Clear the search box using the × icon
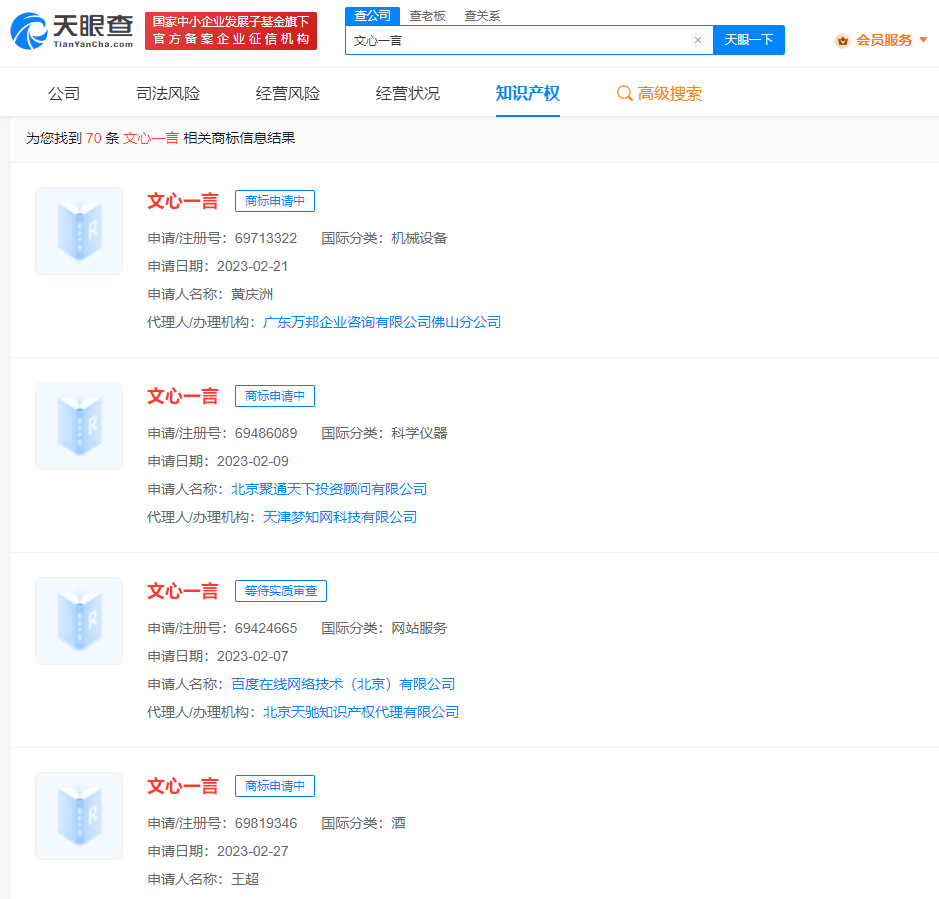939x899 pixels. click(x=698, y=39)
